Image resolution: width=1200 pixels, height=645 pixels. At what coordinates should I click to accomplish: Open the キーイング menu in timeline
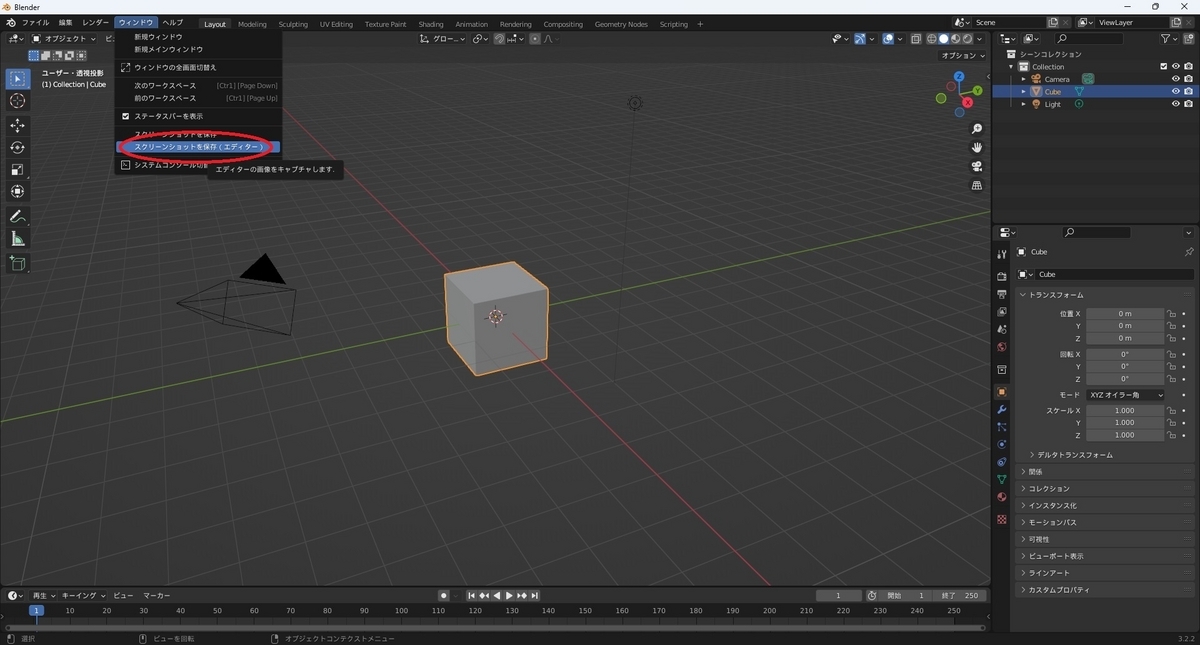pyautogui.click(x=84, y=596)
